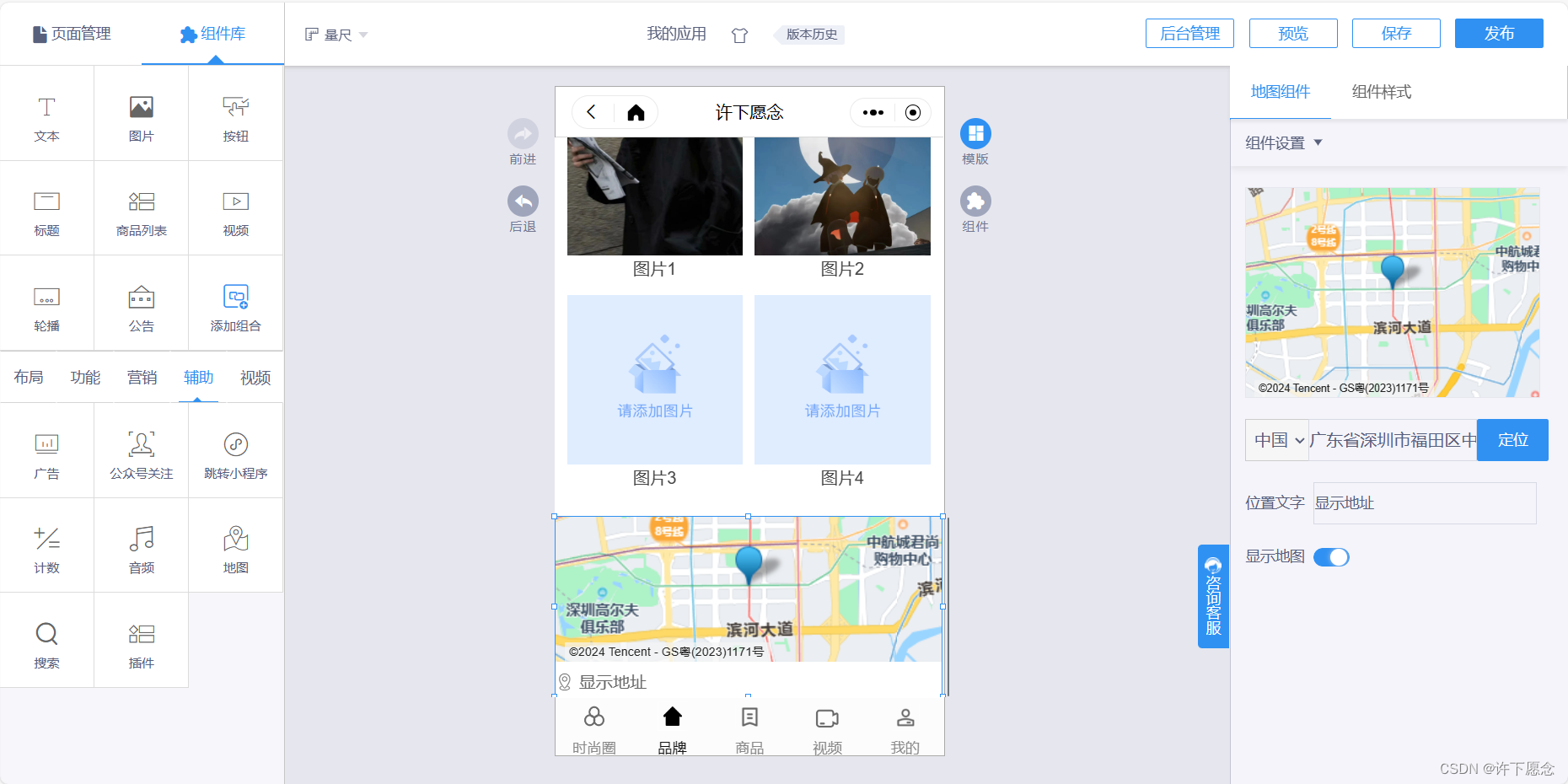Screen dimensions: 1568x784
Task: Switch to 地图组件 settings tab
Action: pyautogui.click(x=1281, y=92)
